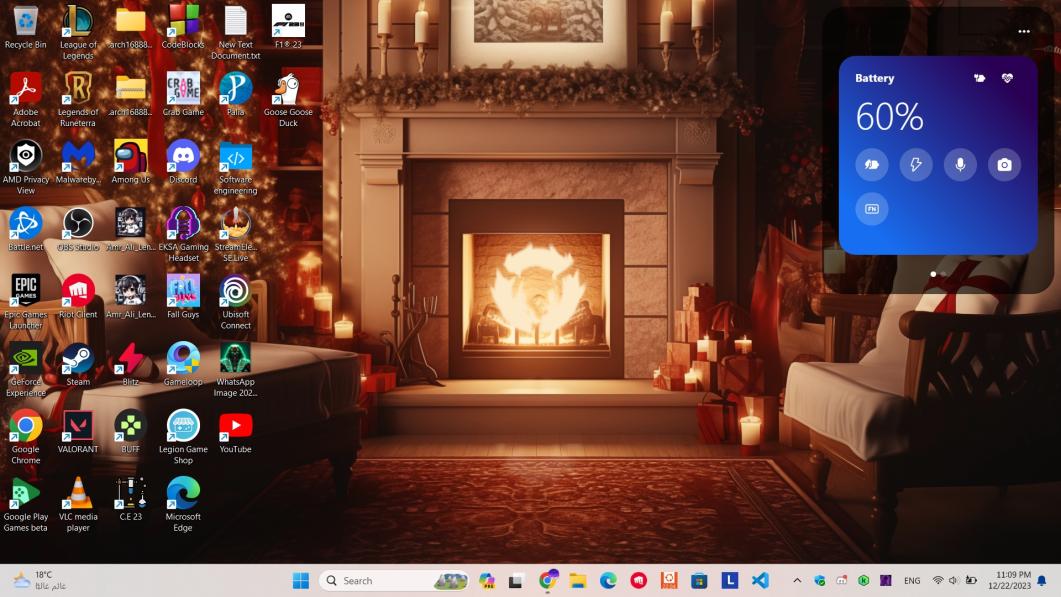Toggle rapid charge lightning button
This screenshot has width=1061, height=597.
pyautogui.click(x=916, y=165)
